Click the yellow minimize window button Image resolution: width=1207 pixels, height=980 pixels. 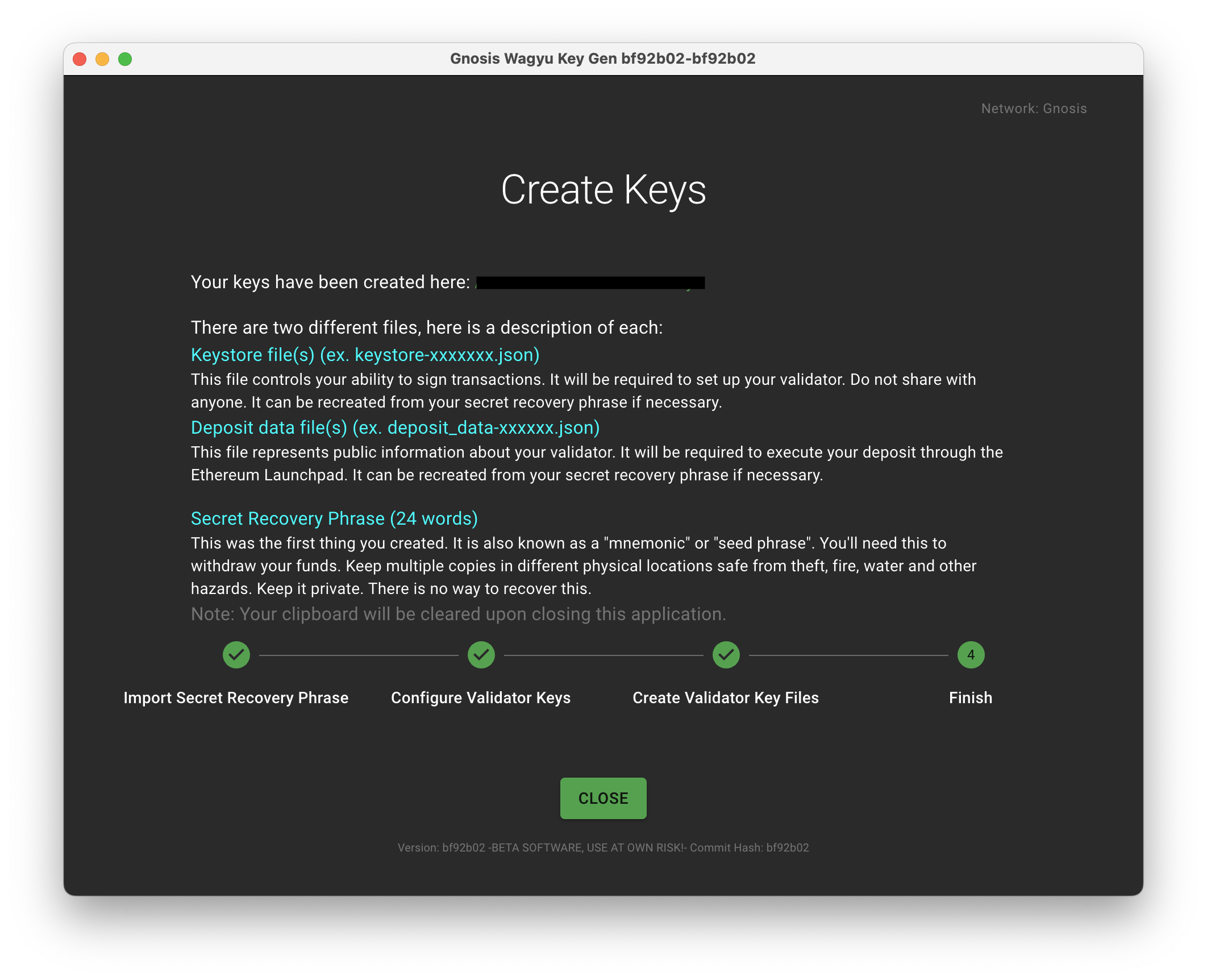[102, 59]
